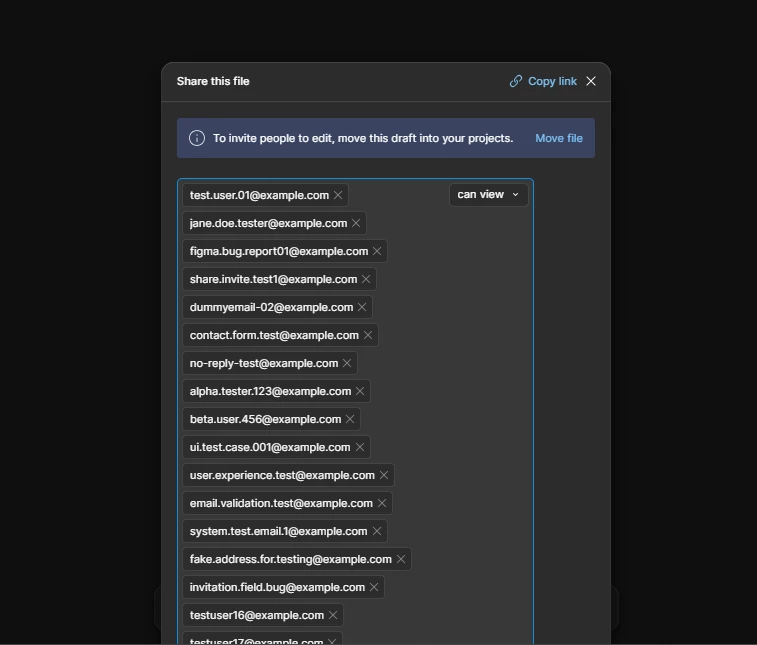757x645 pixels.
Task: Click the Move file link
Action: (x=559, y=138)
